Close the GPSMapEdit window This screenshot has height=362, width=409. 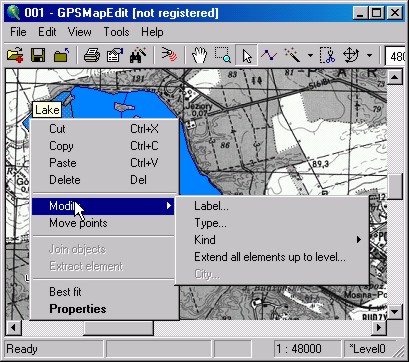pyautogui.click(x=395, y=13)
